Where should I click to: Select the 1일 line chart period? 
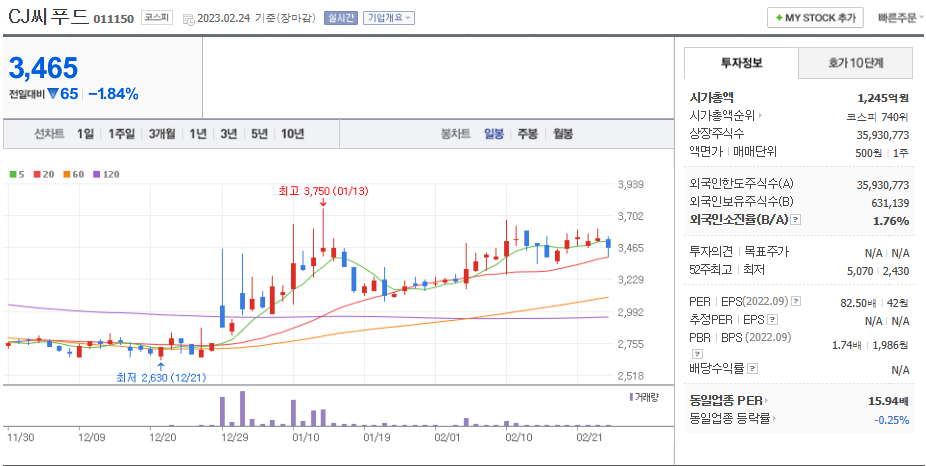click(86, 134)
